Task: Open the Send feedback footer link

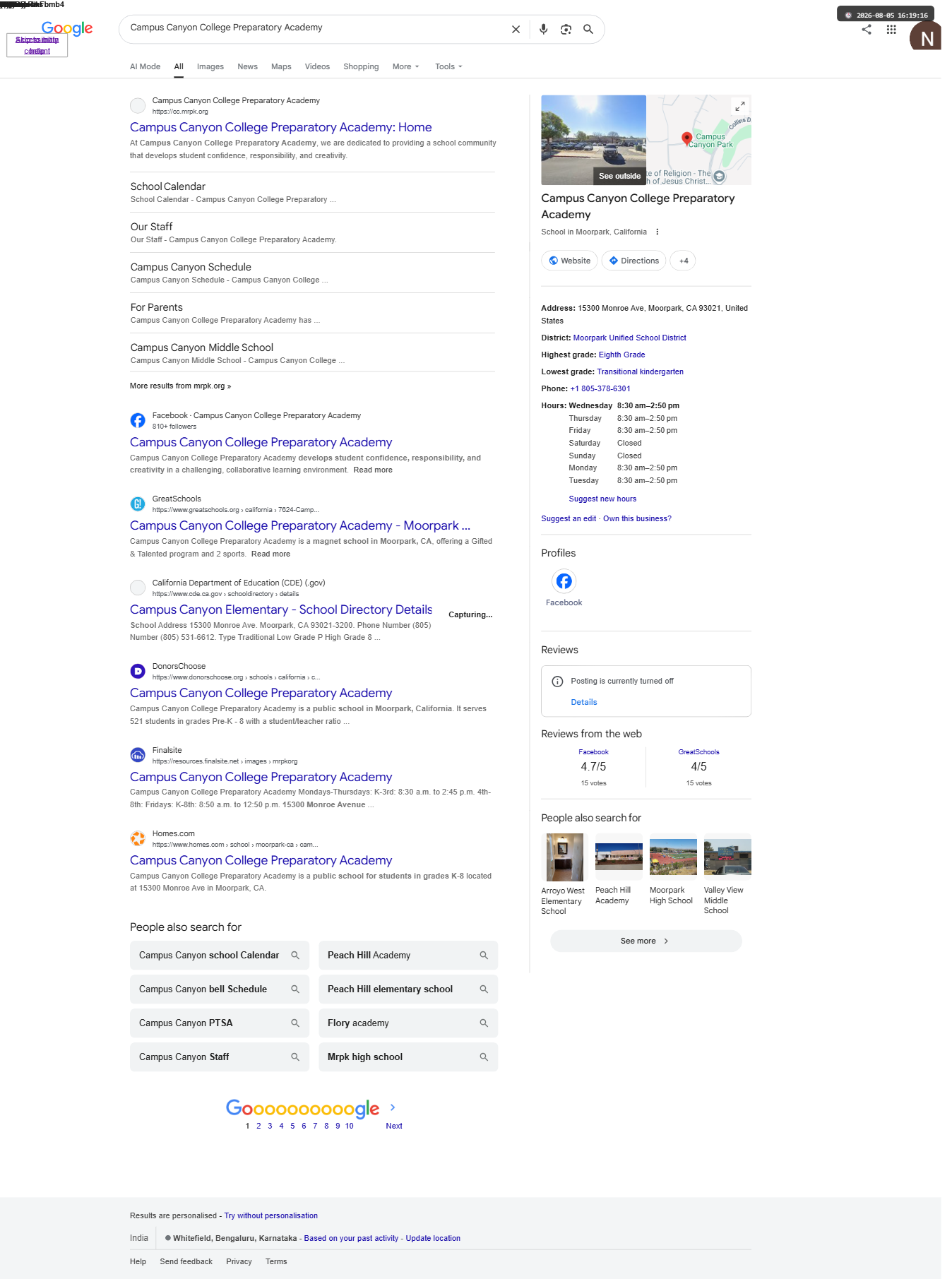Action: (x=186, y=1261)
